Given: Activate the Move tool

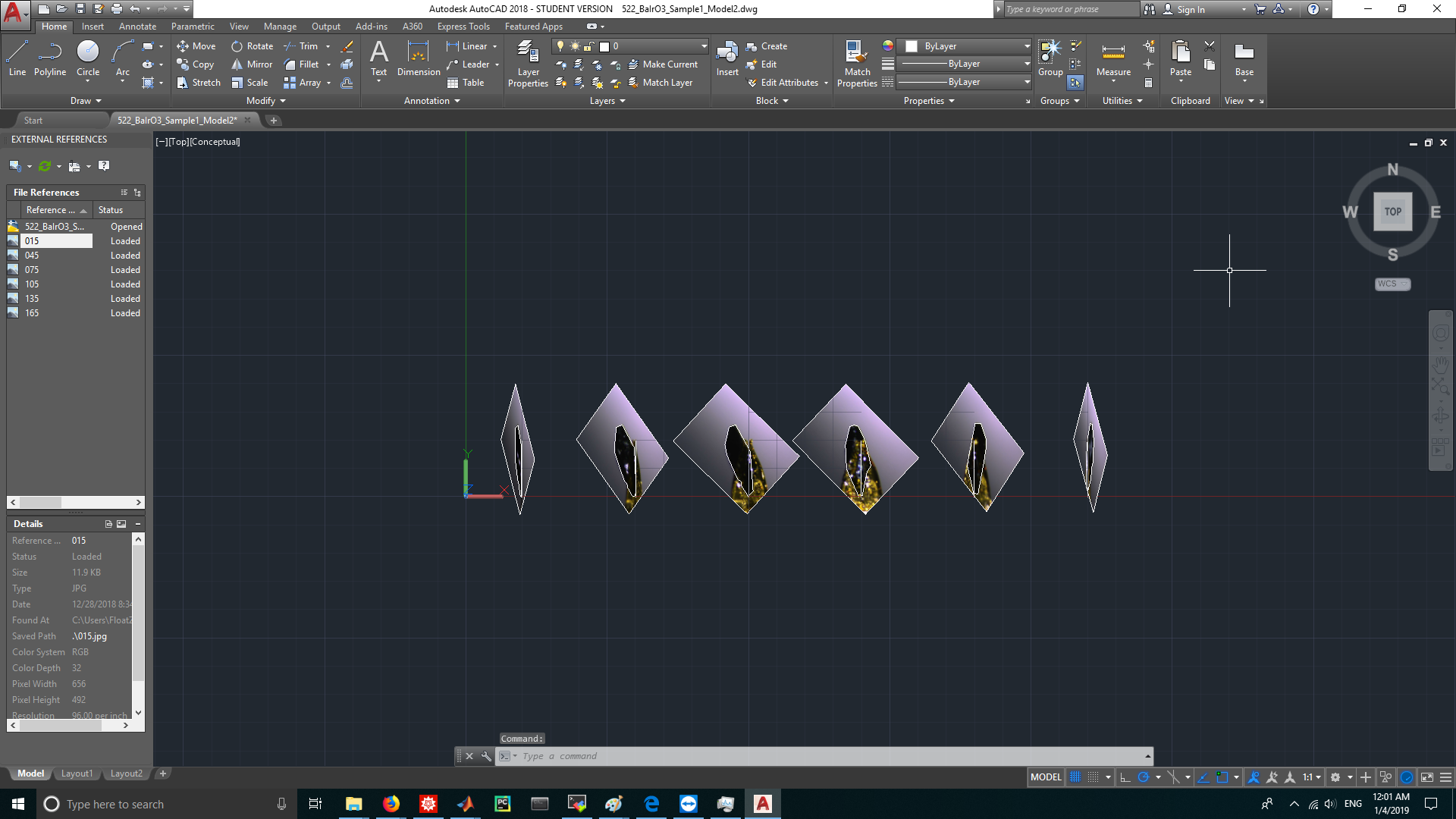Looking at the screenshot, I should pos(196,46).
